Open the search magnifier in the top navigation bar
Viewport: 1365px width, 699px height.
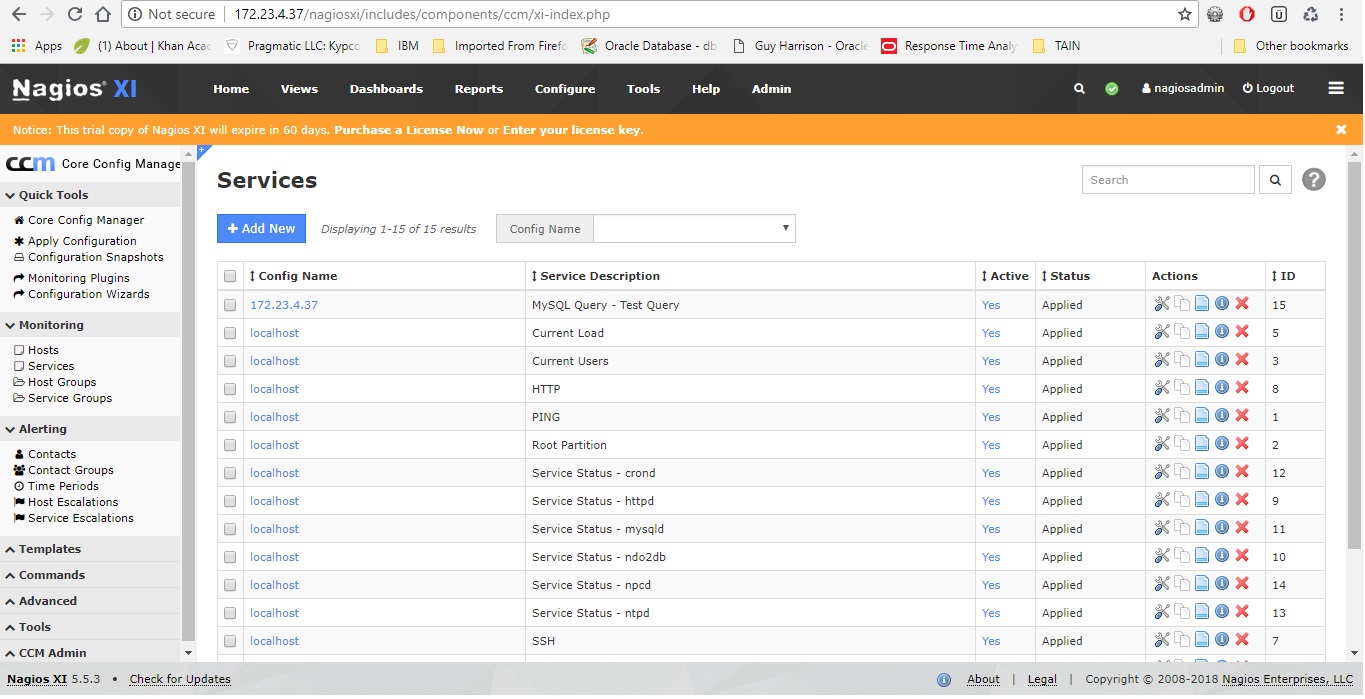(1079, 89)
